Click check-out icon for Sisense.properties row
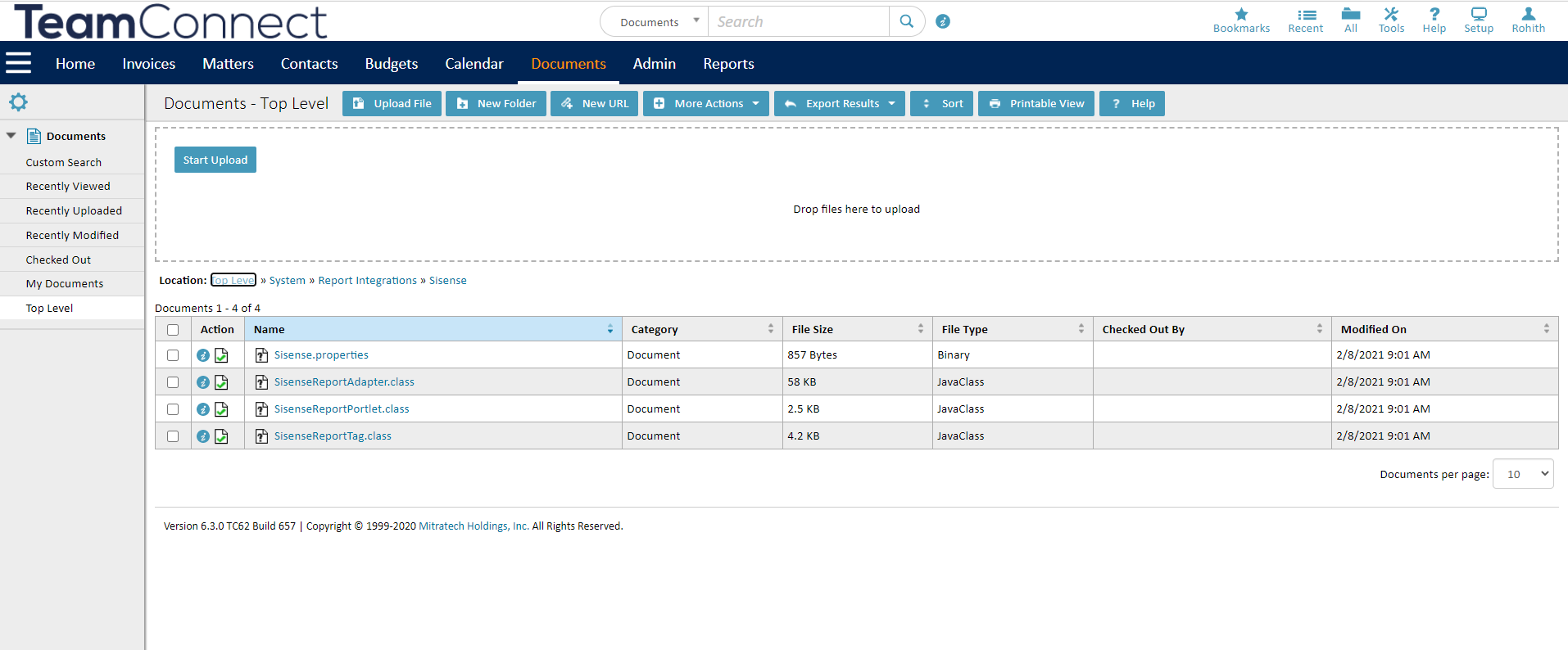This screenshot has height=650, width=1568. point(221,355)
